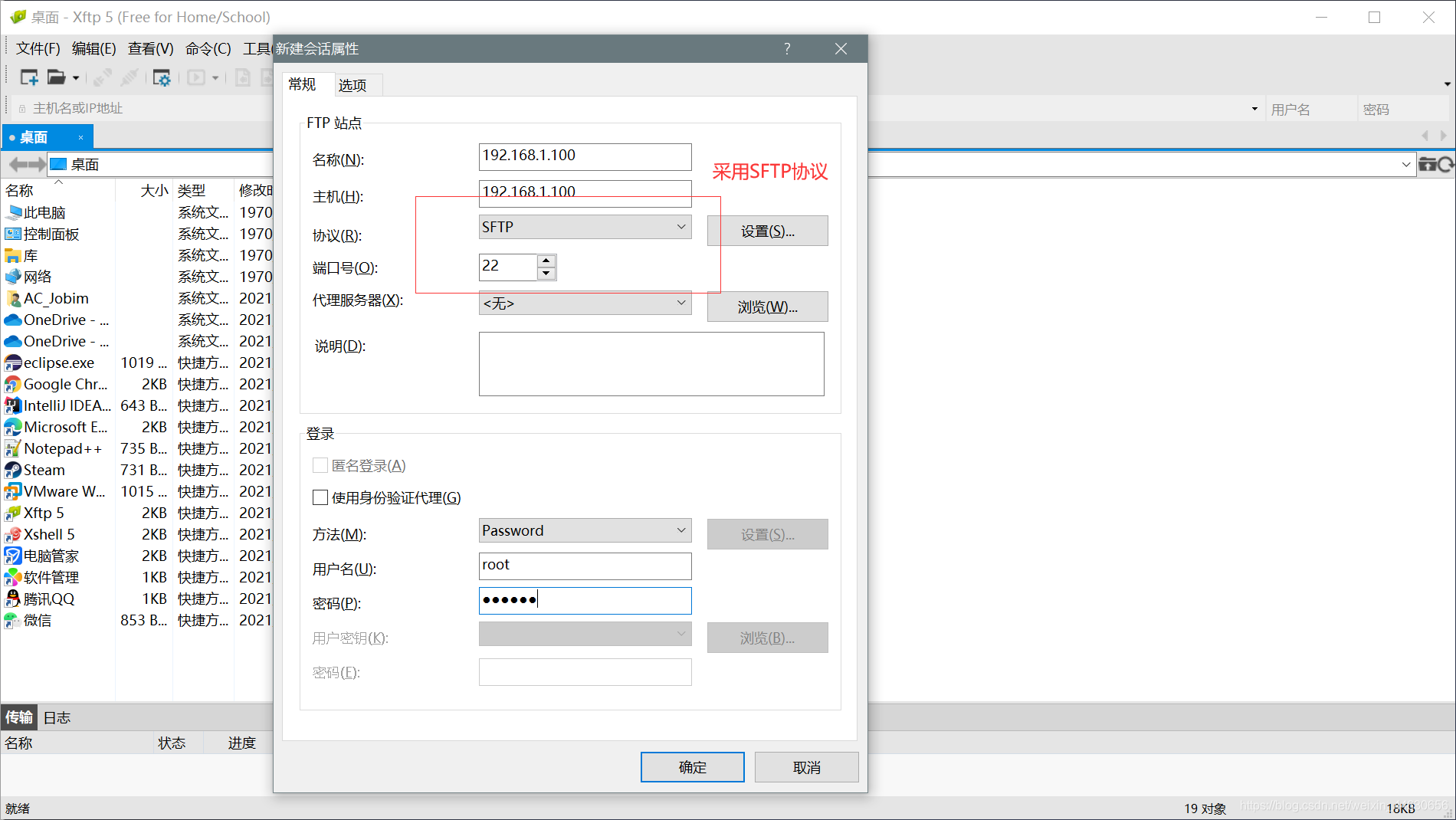Click the 用户名(U) field containing root
Image resolution: width=1456 pixels, height=820 pixels.
coord(585,566)
